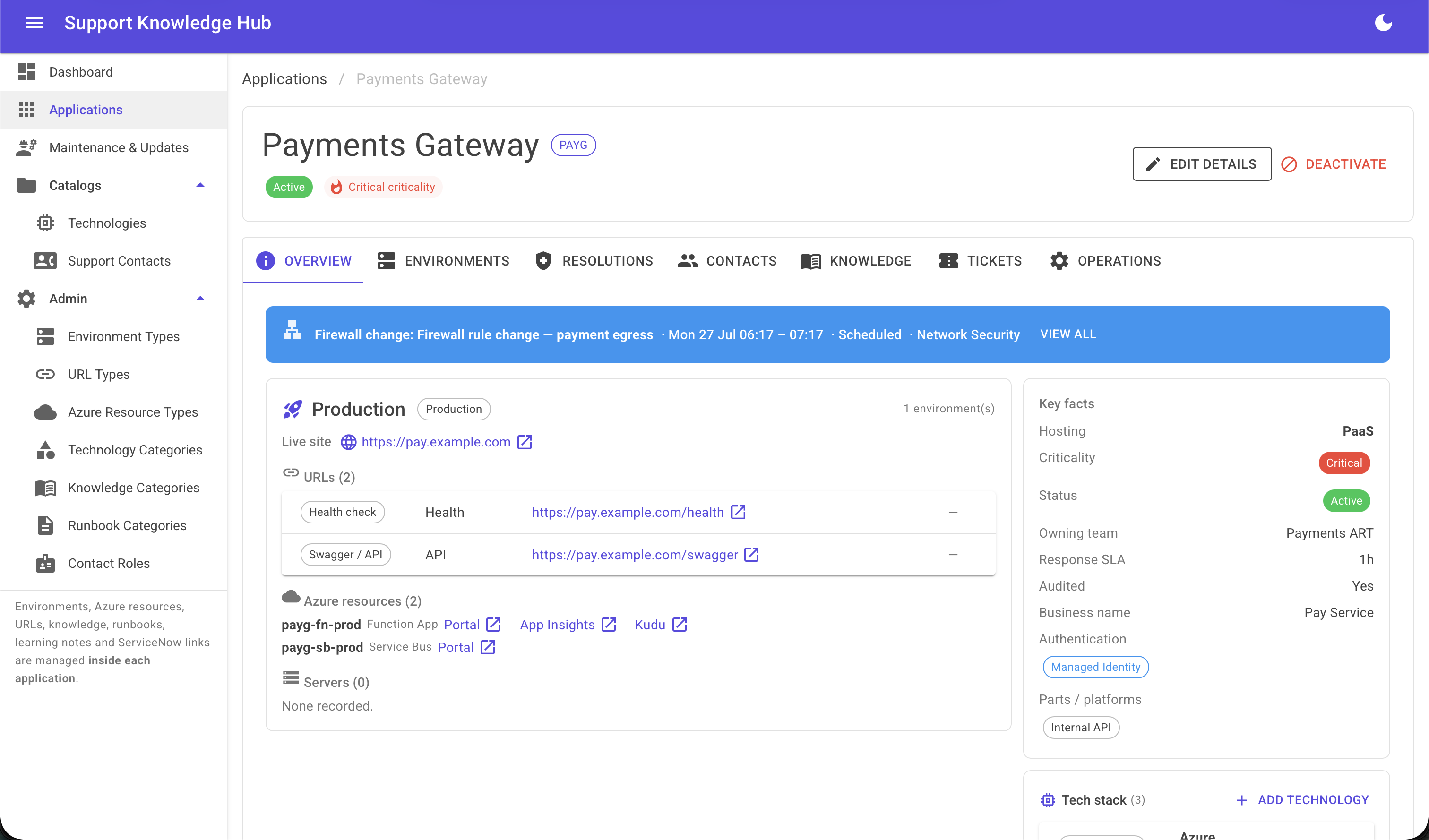Click the cloud icon by Azure resources
Image resolution: width=1429 pixels, height=840 pixels.
tap(291, 596)
